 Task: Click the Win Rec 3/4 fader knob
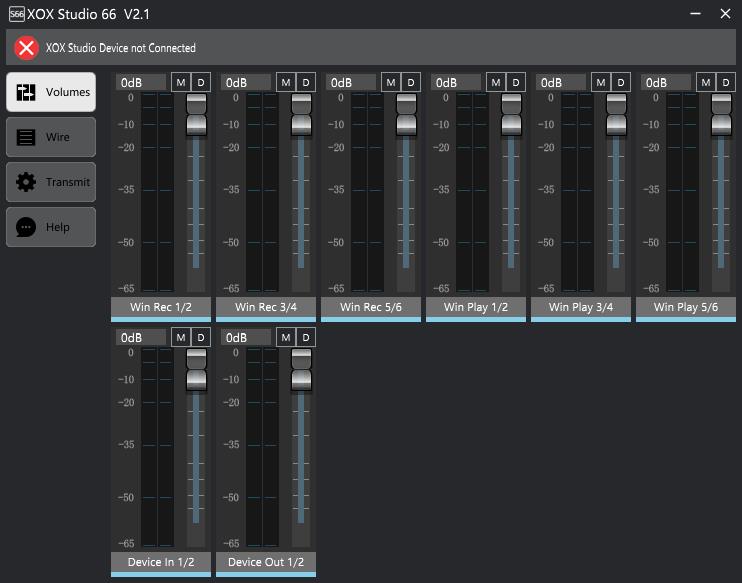point(301,115)
